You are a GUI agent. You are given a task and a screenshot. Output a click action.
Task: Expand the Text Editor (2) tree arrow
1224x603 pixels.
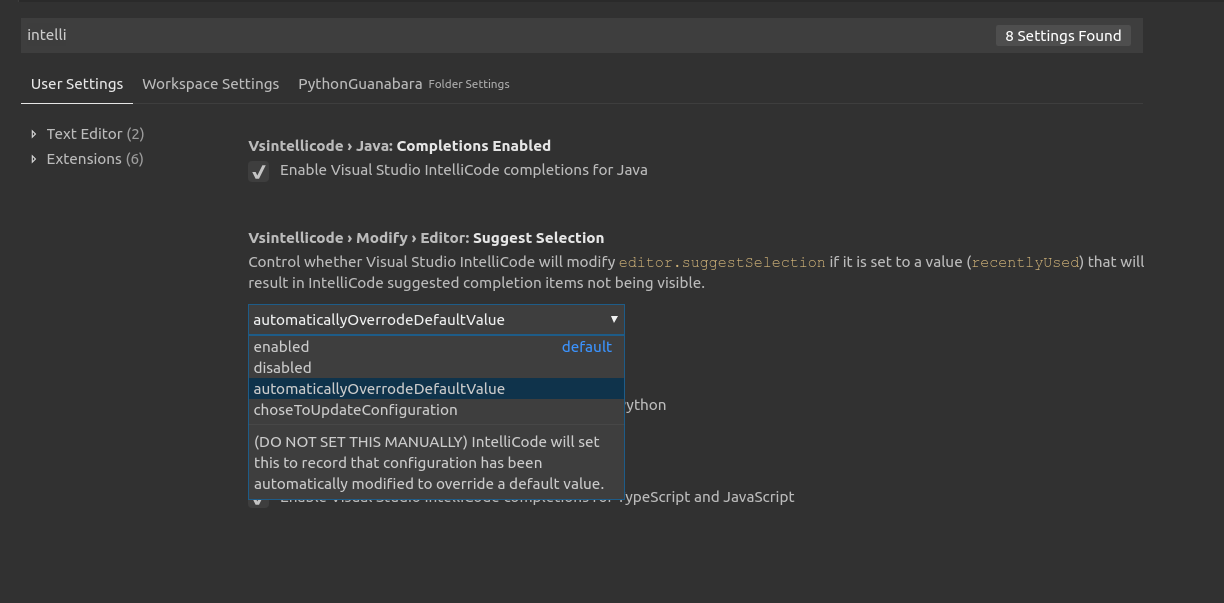tap(33, 134)
